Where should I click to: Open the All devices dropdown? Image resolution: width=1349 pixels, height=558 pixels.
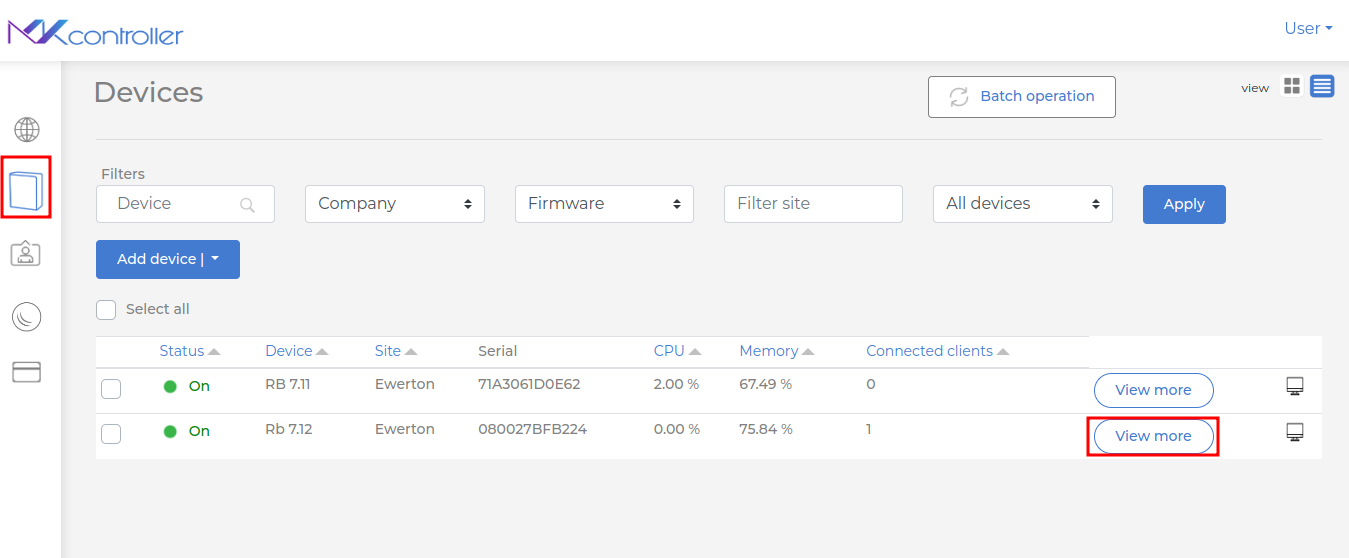point(1023,204)
